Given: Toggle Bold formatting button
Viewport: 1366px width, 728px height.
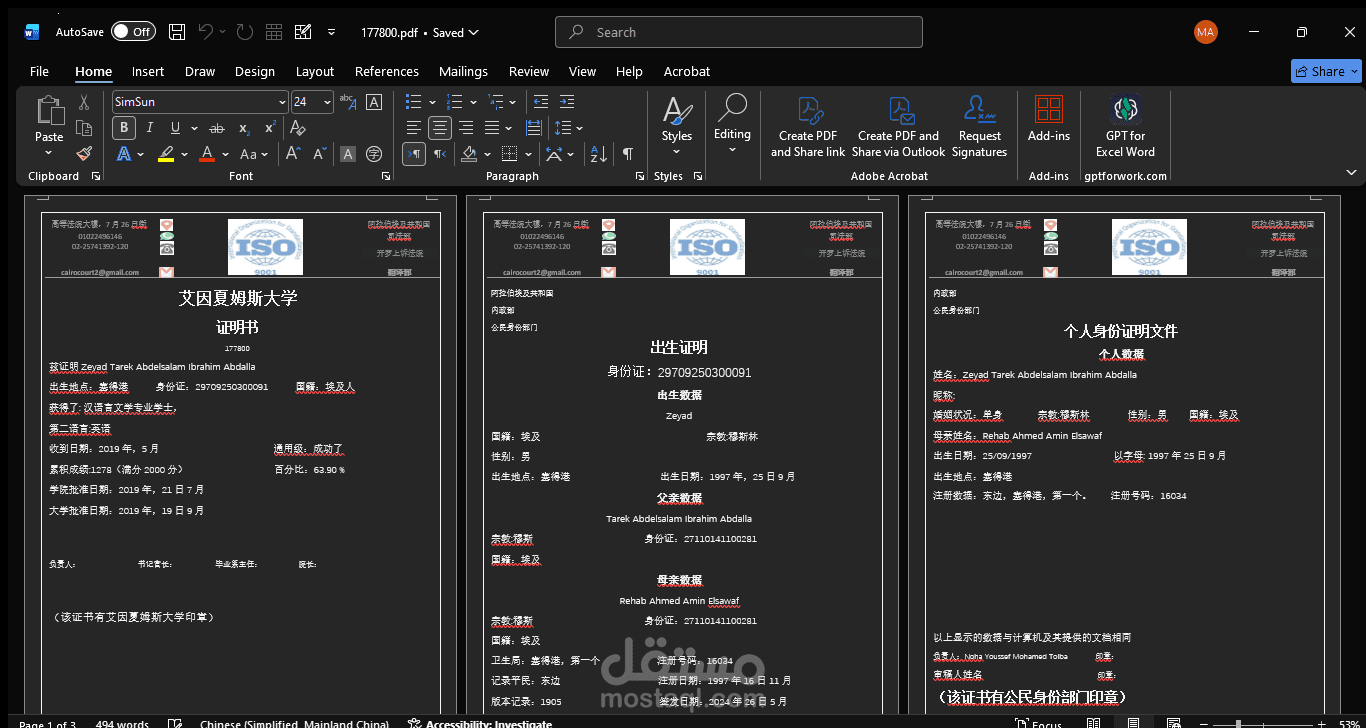Looking at the screenshot, I should [124, 128].
